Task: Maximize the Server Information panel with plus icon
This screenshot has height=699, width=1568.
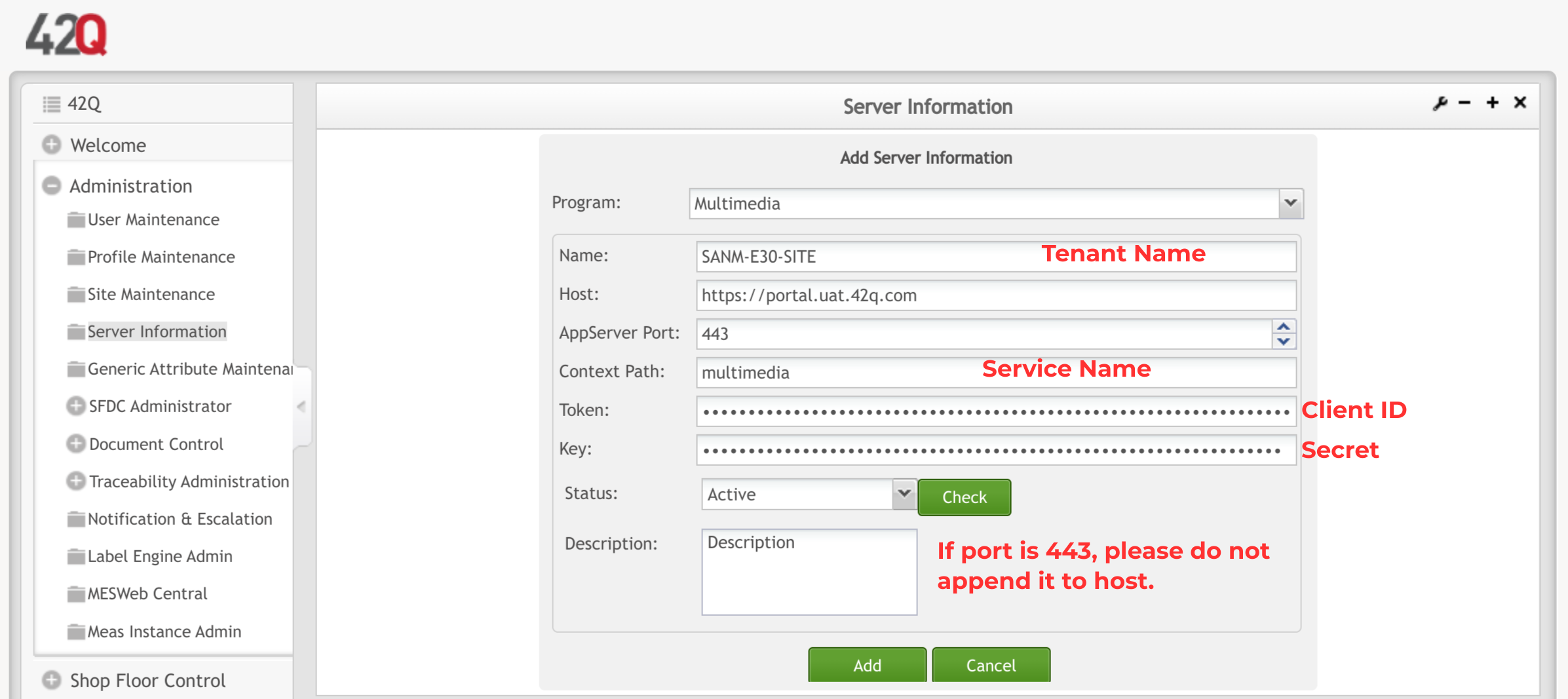Action: pyautogui.click(x=1493, y=103)
